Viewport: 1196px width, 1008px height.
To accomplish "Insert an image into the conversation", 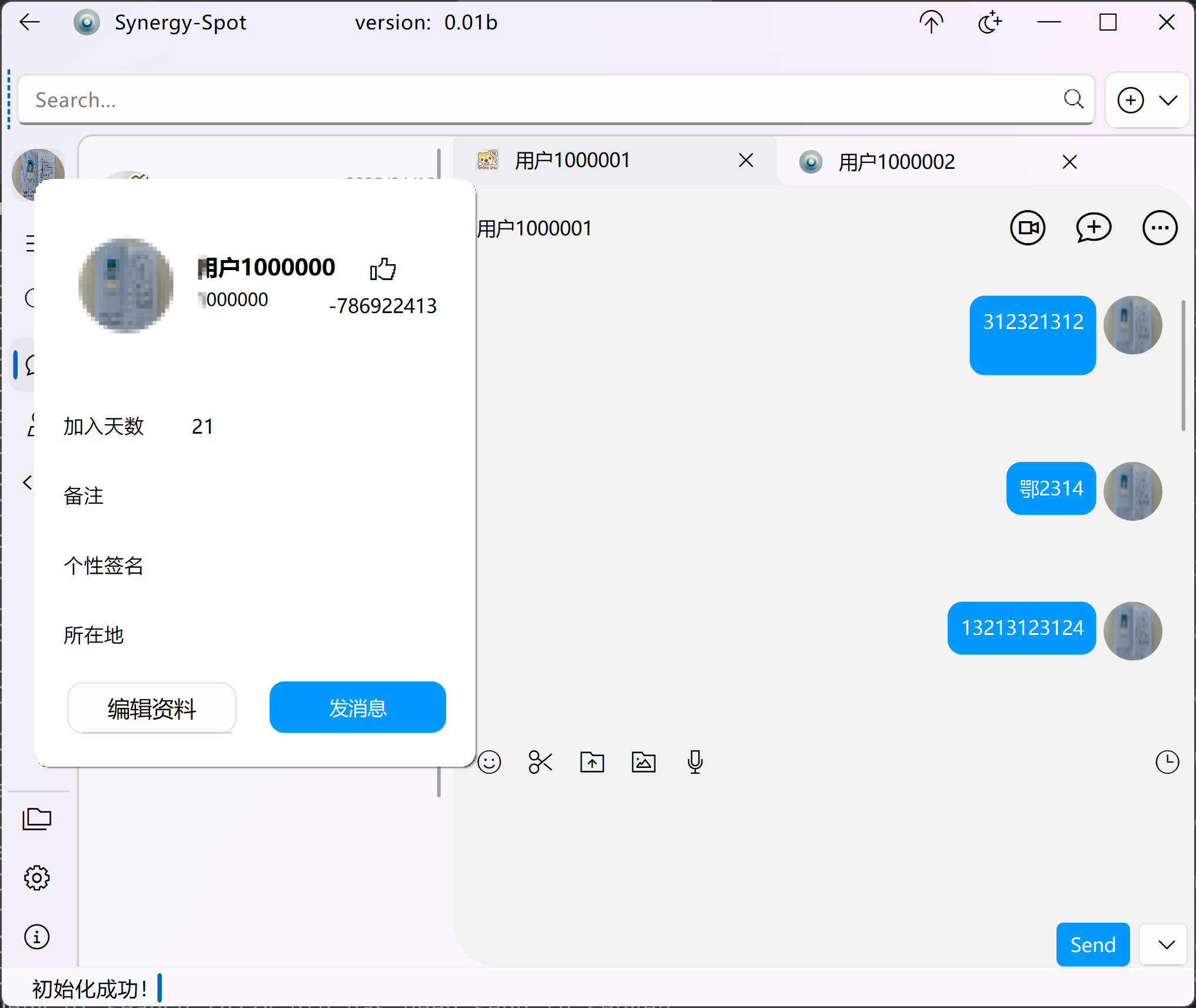I will coord(643,762).
